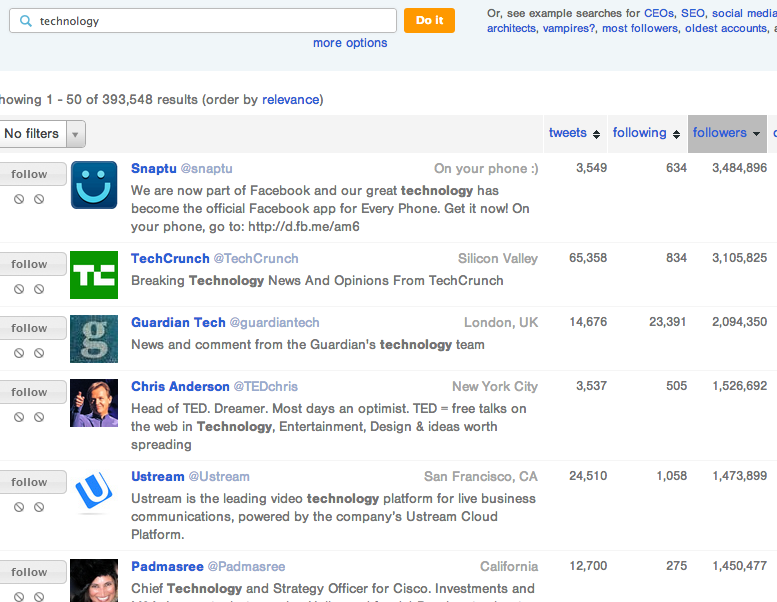Click the magnifier icon in the search box

click(x=25, y=21)
